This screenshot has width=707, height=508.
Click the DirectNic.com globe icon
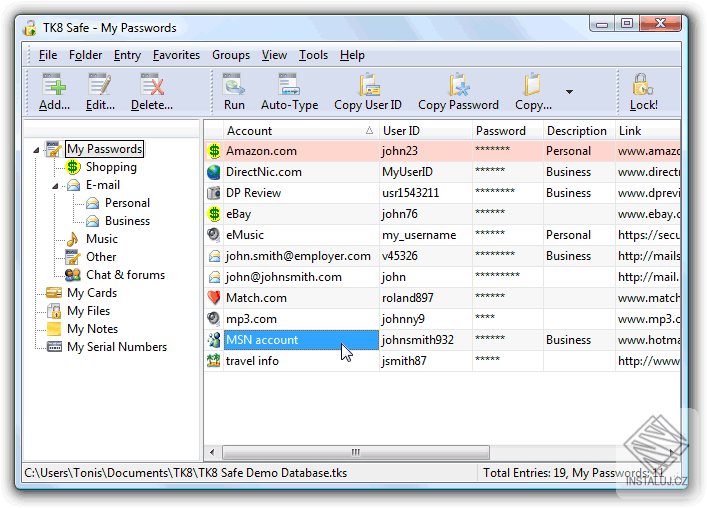(x=214, y=172)
